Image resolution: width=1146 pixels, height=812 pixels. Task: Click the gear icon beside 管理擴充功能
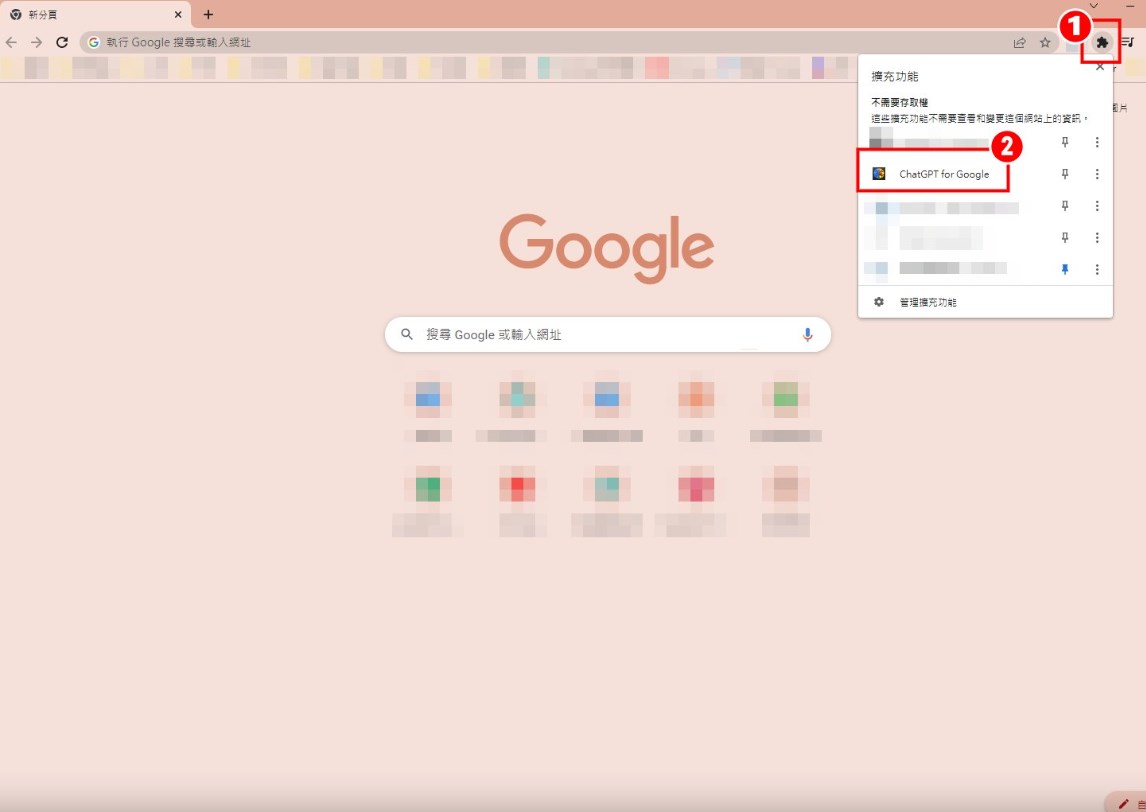click(x=879, y=302)
